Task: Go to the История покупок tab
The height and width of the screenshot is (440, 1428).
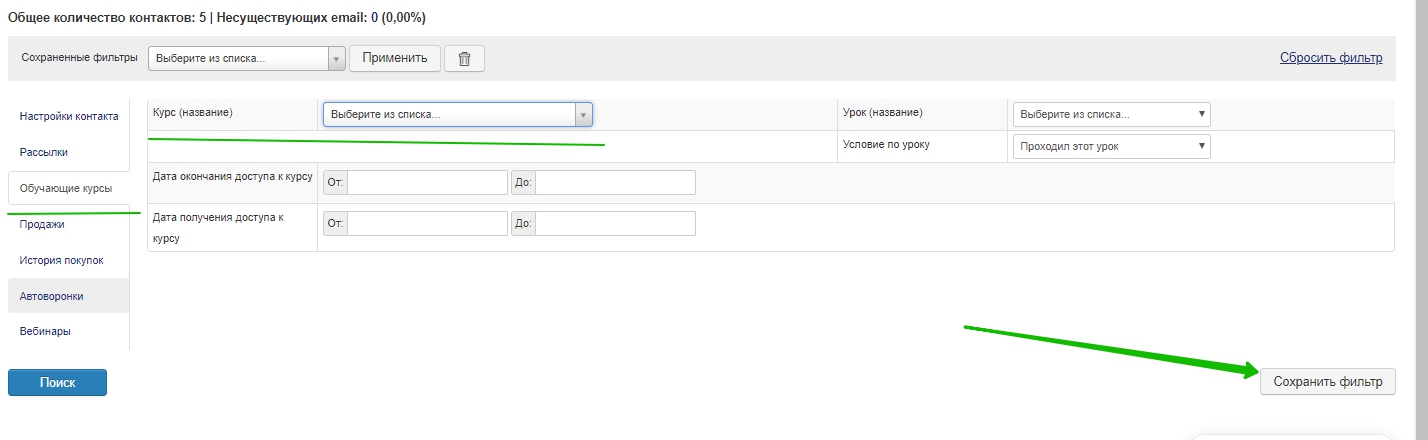Action: tap(61, 260)
